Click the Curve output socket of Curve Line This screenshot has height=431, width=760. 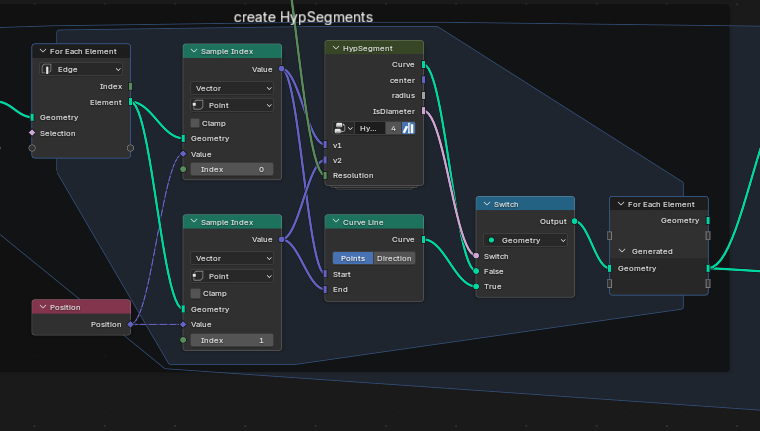[424, 239]
